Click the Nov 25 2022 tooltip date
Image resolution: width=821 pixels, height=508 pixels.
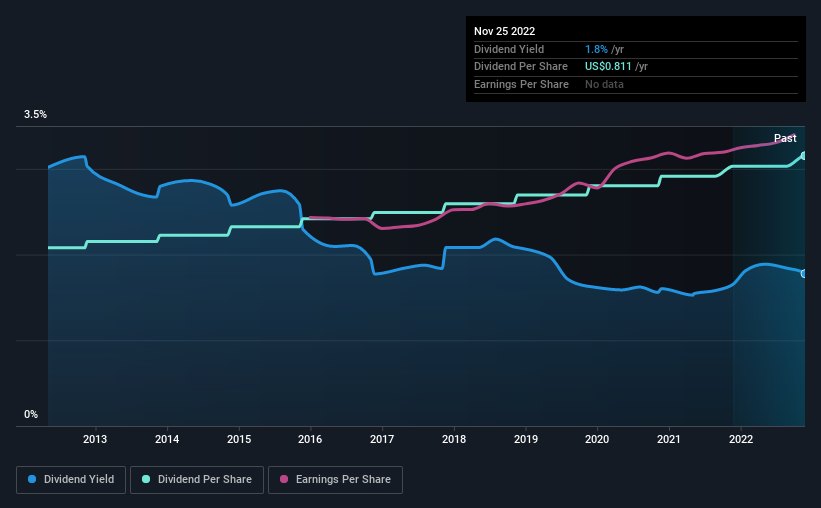[x=504, y=31]
